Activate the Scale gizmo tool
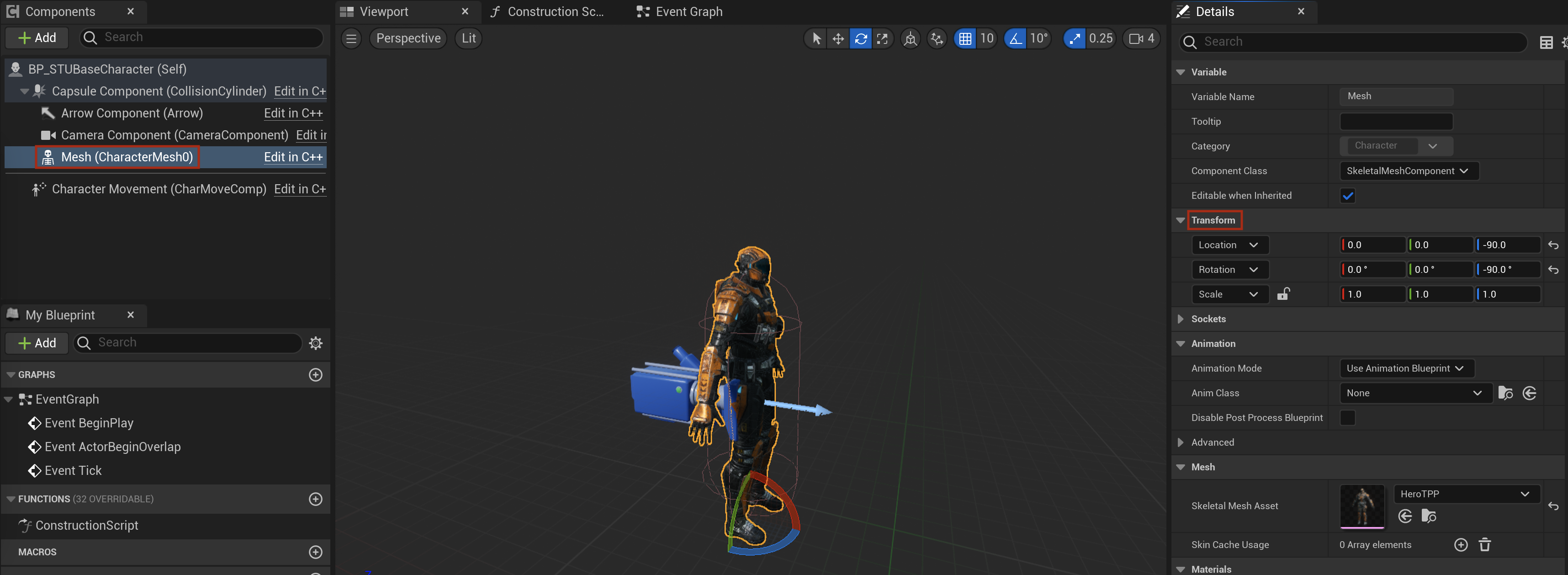Image resolution: width=1568 pixels, height=575 pixels. (882, 38)
